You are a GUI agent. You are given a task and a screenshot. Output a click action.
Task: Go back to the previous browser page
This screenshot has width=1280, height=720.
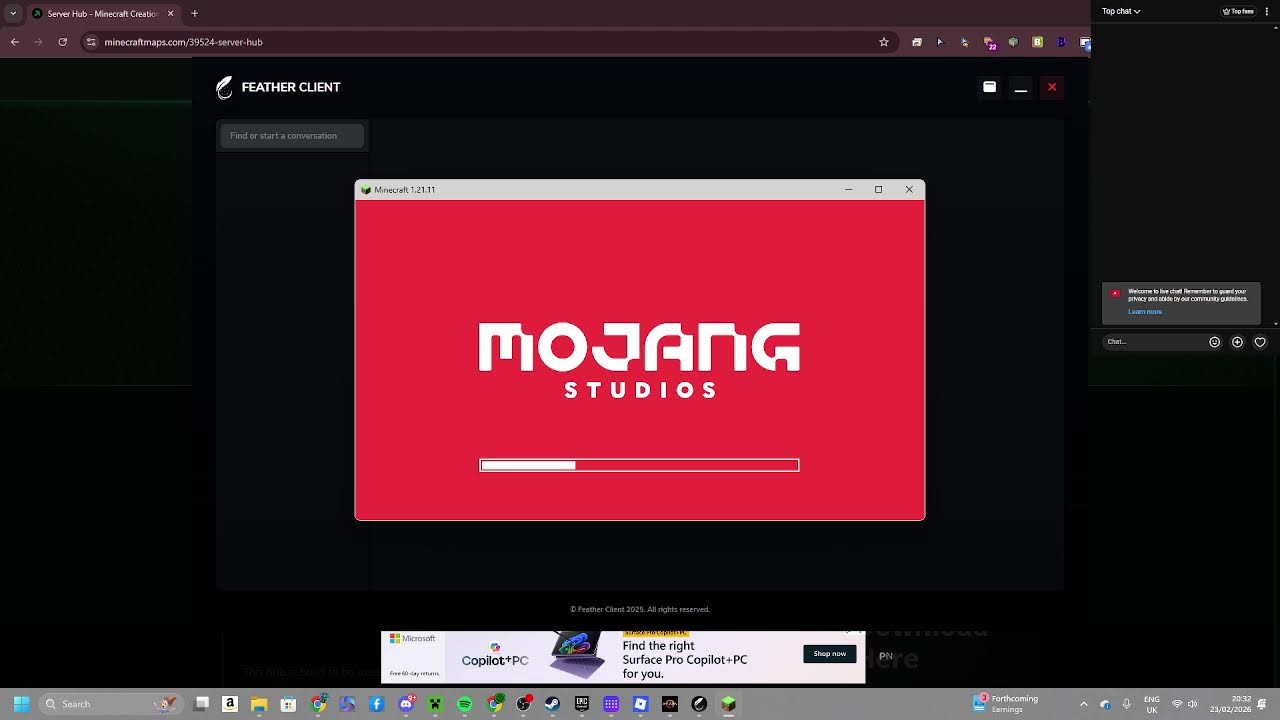[15, 42]
